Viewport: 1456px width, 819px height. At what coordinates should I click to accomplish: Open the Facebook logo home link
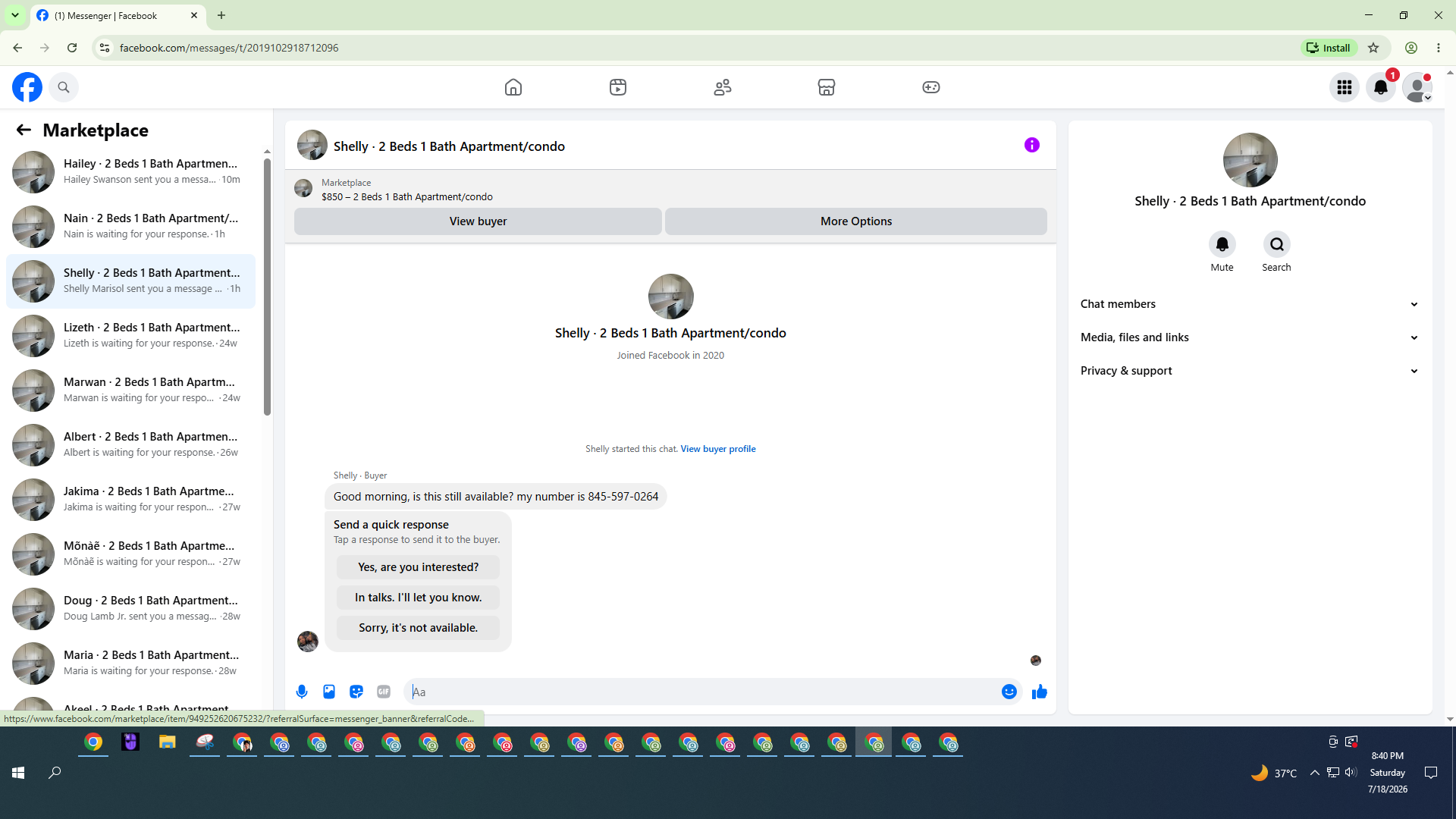(x=27, y=87)
